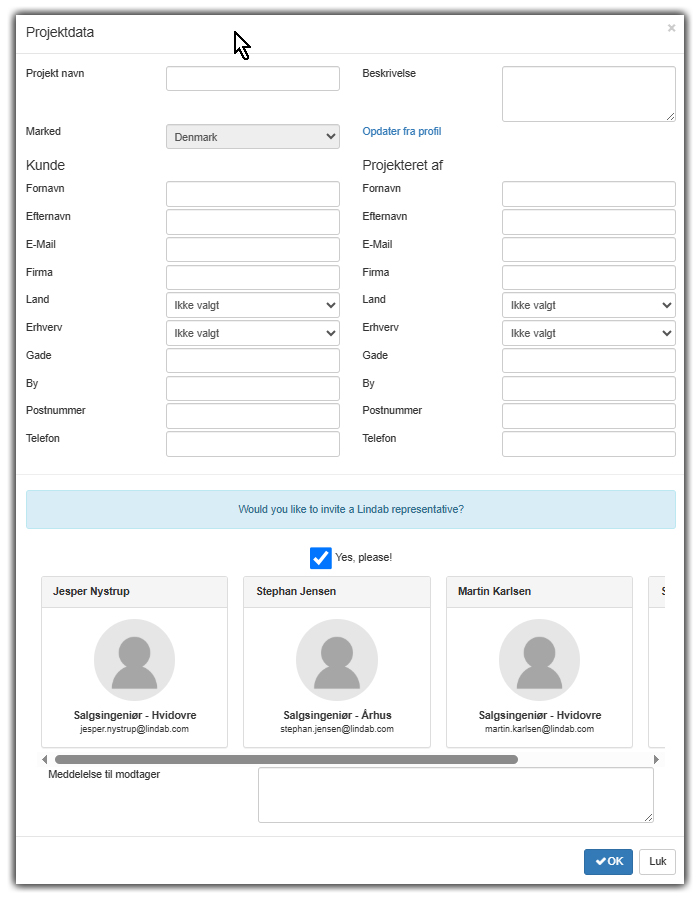The width and height of the screenshot is (700, 900).
Task: Click the Luk button
Action: click(x=657, y=862)
